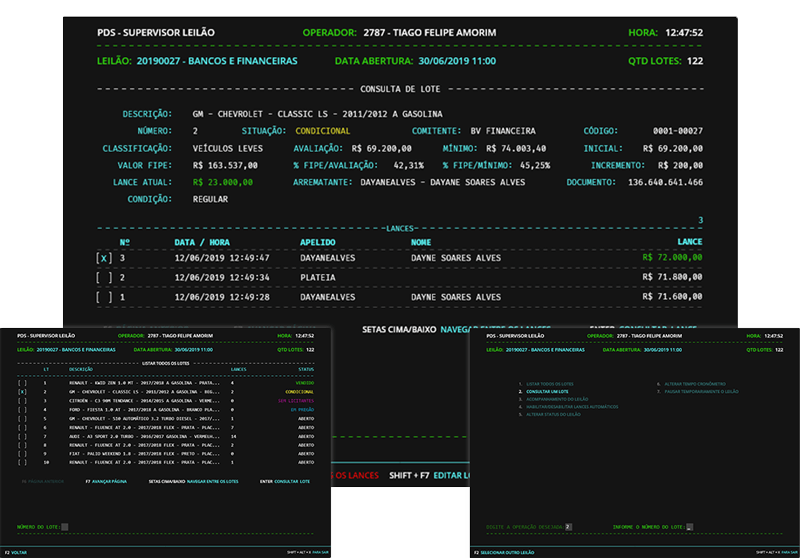
Task: Click the Classificação value VEÍCULOS LEVES
Action: click(x=228, y=148)
